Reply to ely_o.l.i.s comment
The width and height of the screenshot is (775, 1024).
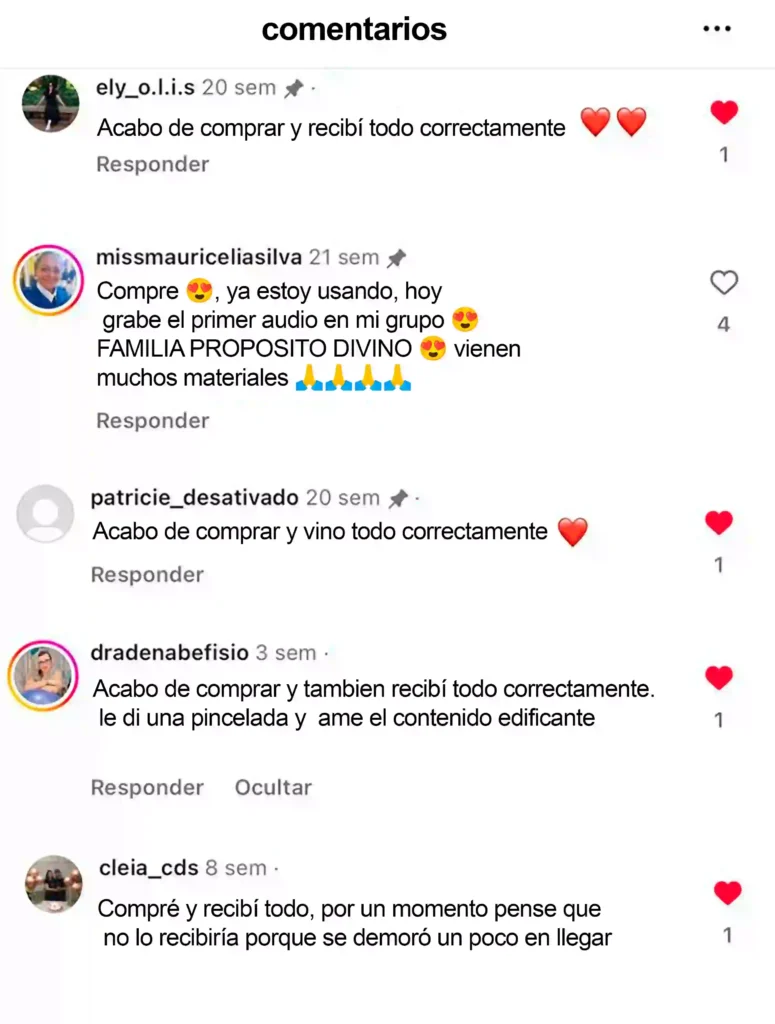(153, 164)
